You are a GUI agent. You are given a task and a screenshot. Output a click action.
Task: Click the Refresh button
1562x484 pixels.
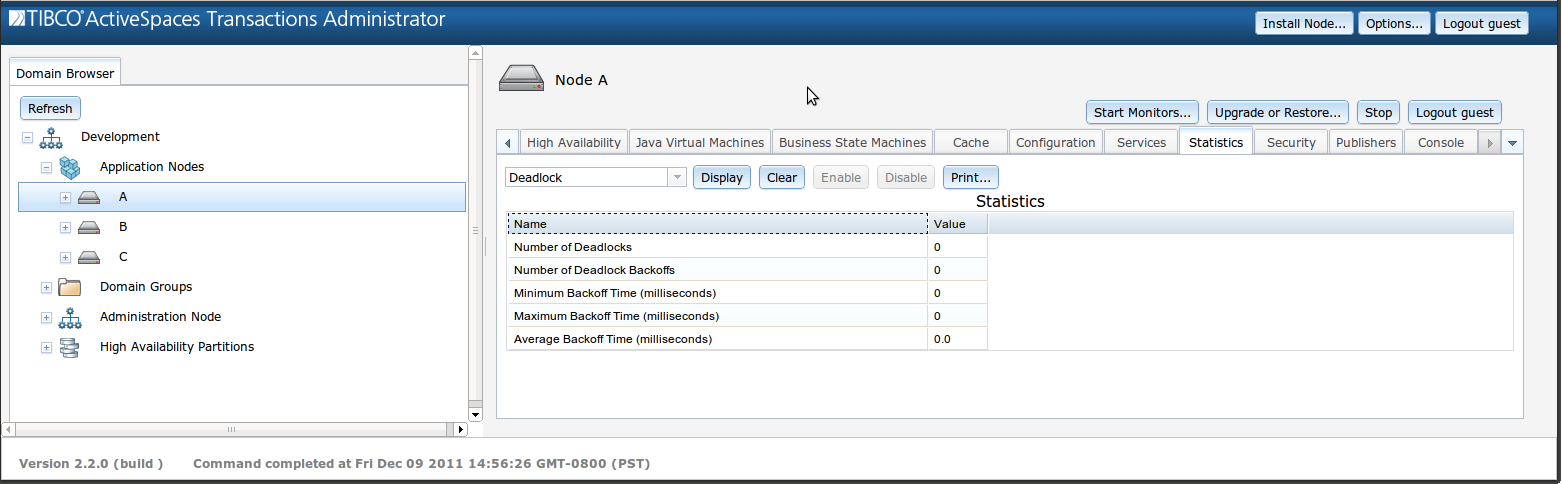tap(50, 108)
